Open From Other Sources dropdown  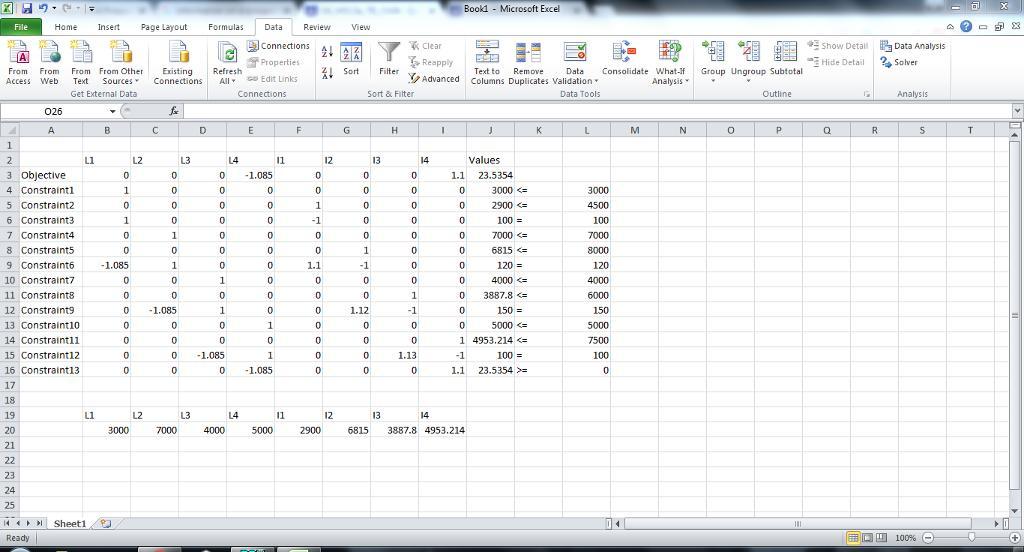[x=121, y=63]
